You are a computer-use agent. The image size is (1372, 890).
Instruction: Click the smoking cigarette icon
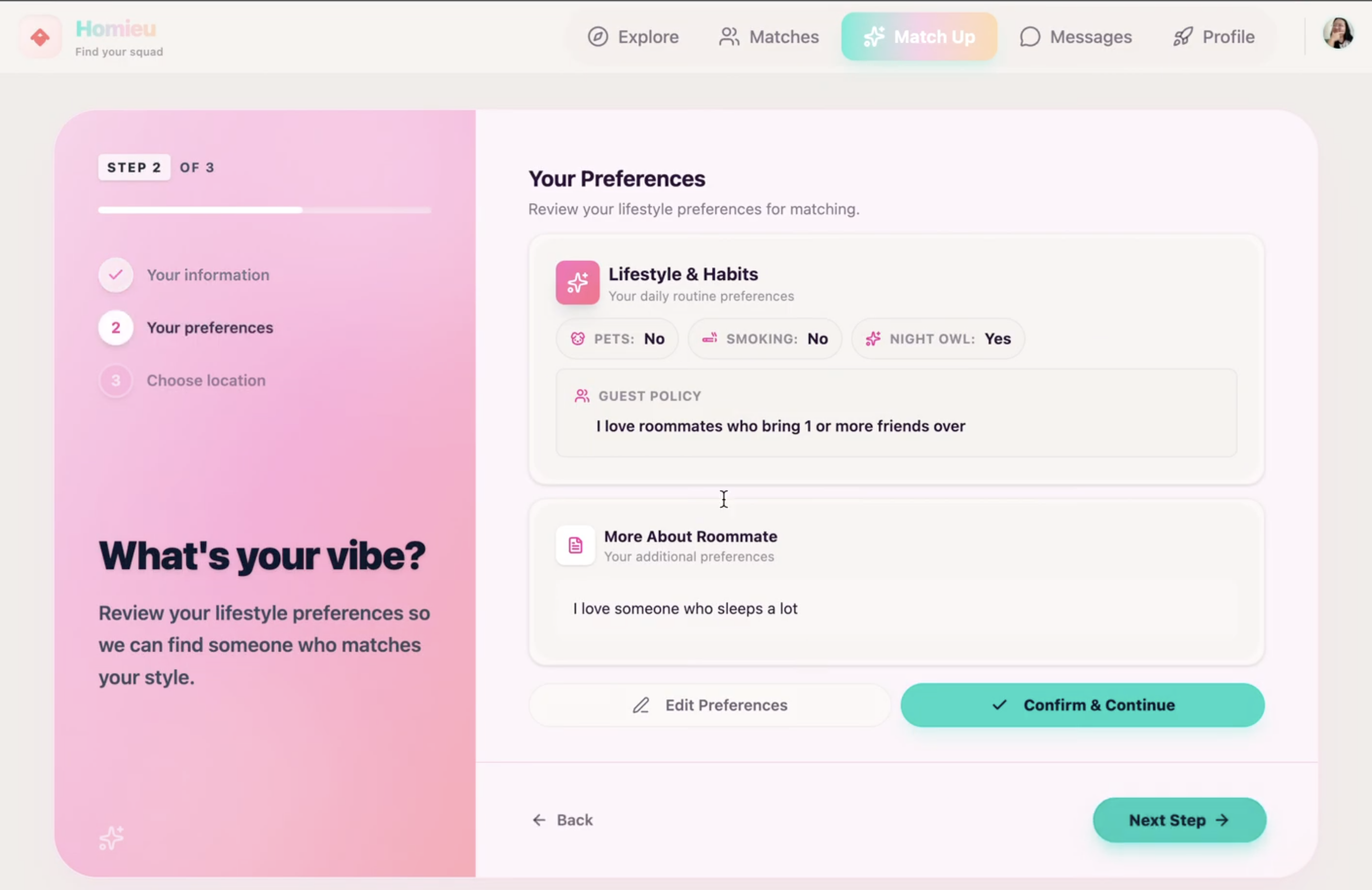point(710,339)
